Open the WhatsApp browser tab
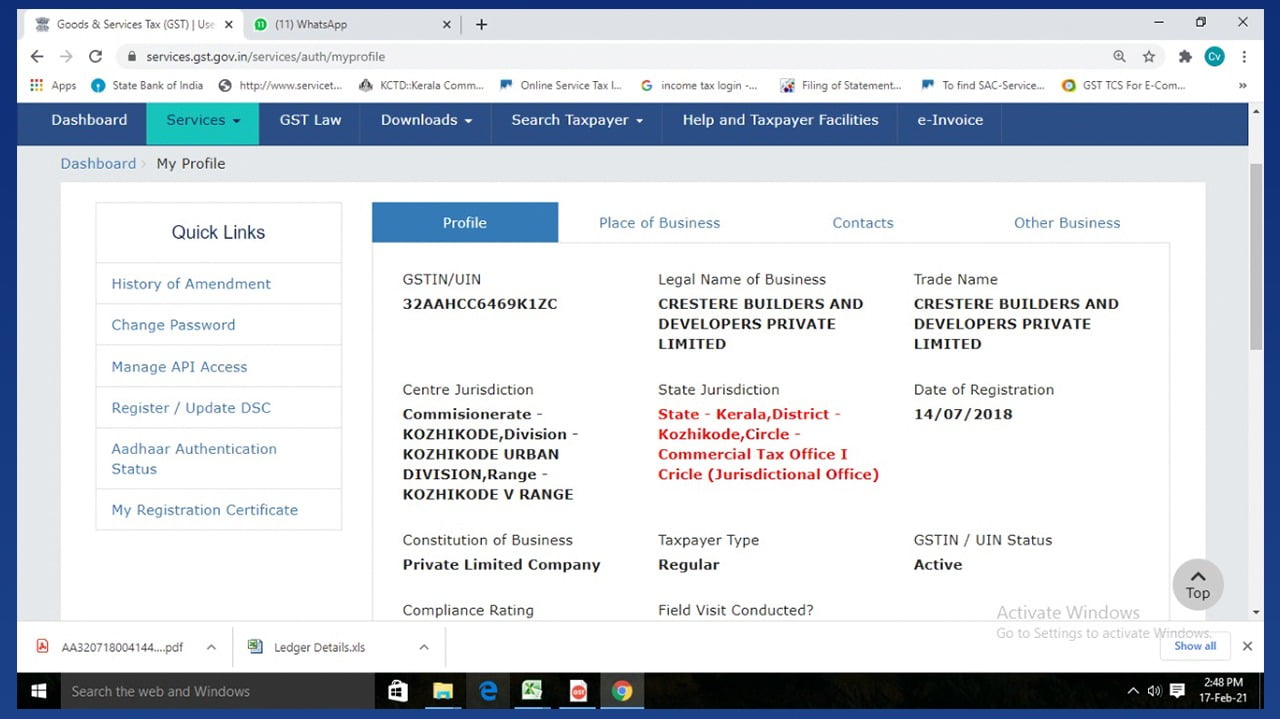 pos(350,24)
